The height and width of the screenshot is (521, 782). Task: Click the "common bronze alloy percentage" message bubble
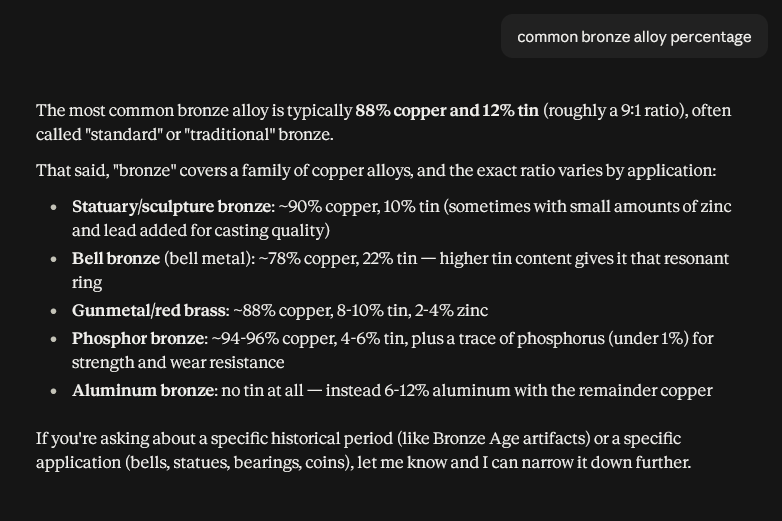click(634, 36)
